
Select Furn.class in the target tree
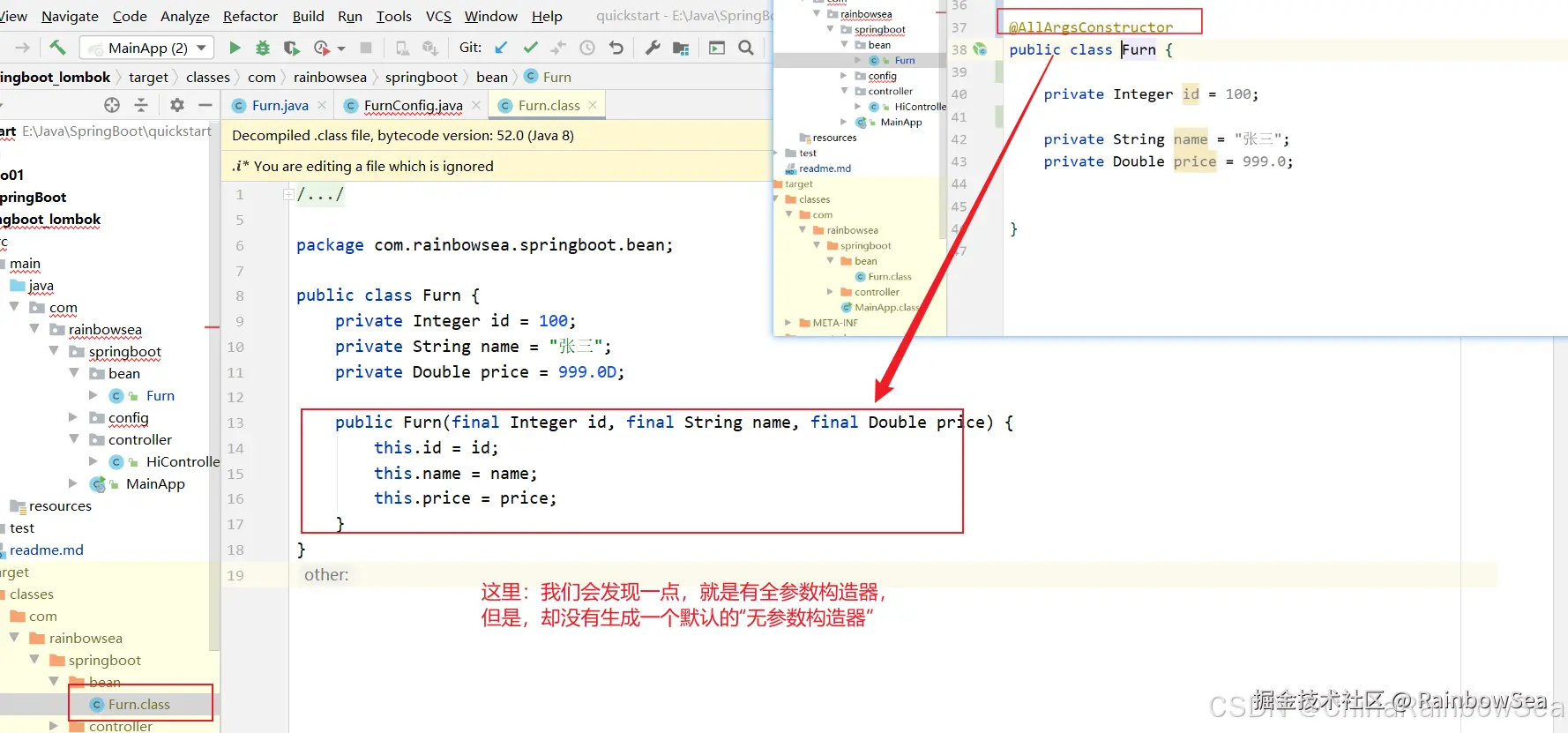pos(139,704)
